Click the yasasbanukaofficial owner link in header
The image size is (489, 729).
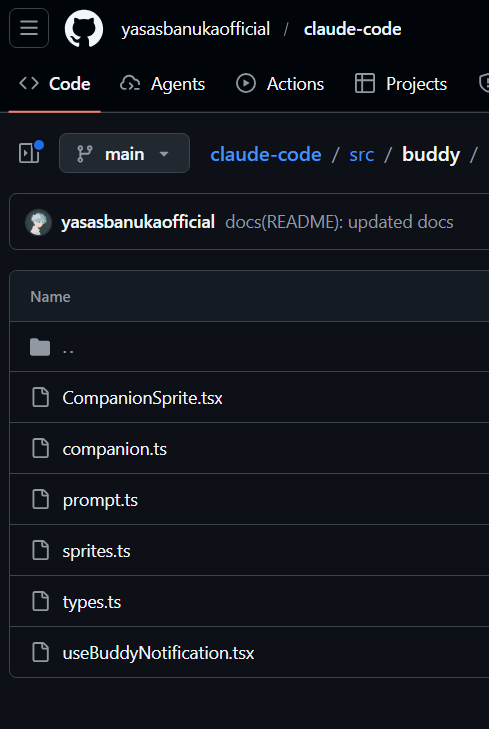tap(195, 29)
